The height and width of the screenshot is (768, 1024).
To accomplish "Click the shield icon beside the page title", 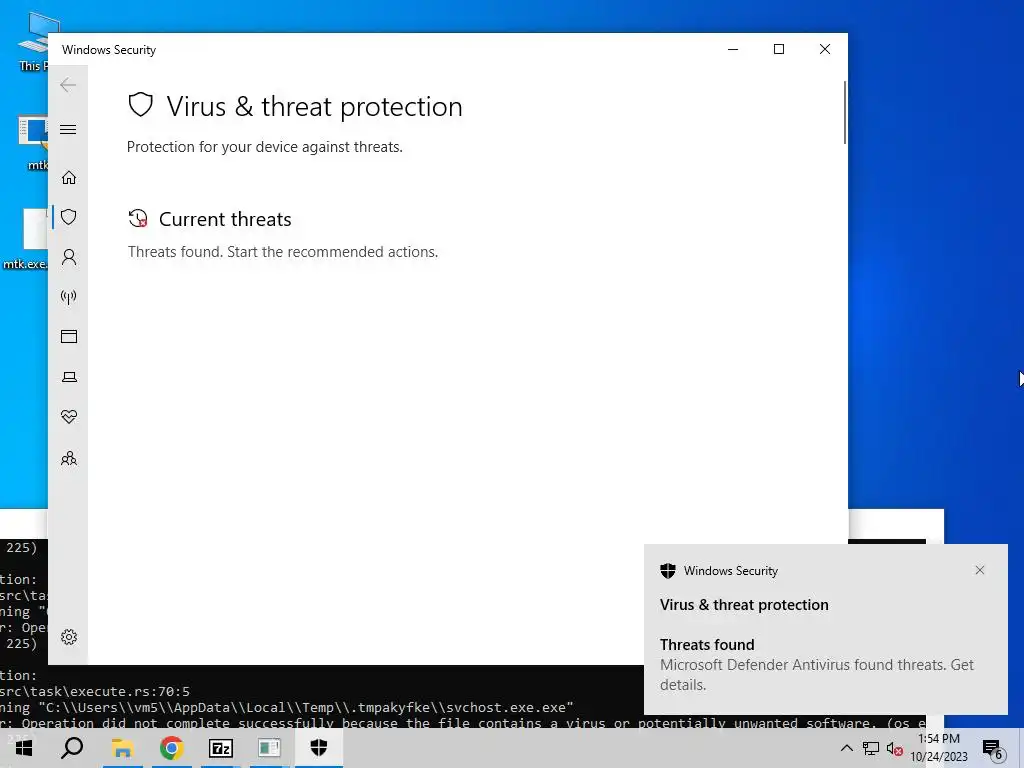I will pos(140,104).
